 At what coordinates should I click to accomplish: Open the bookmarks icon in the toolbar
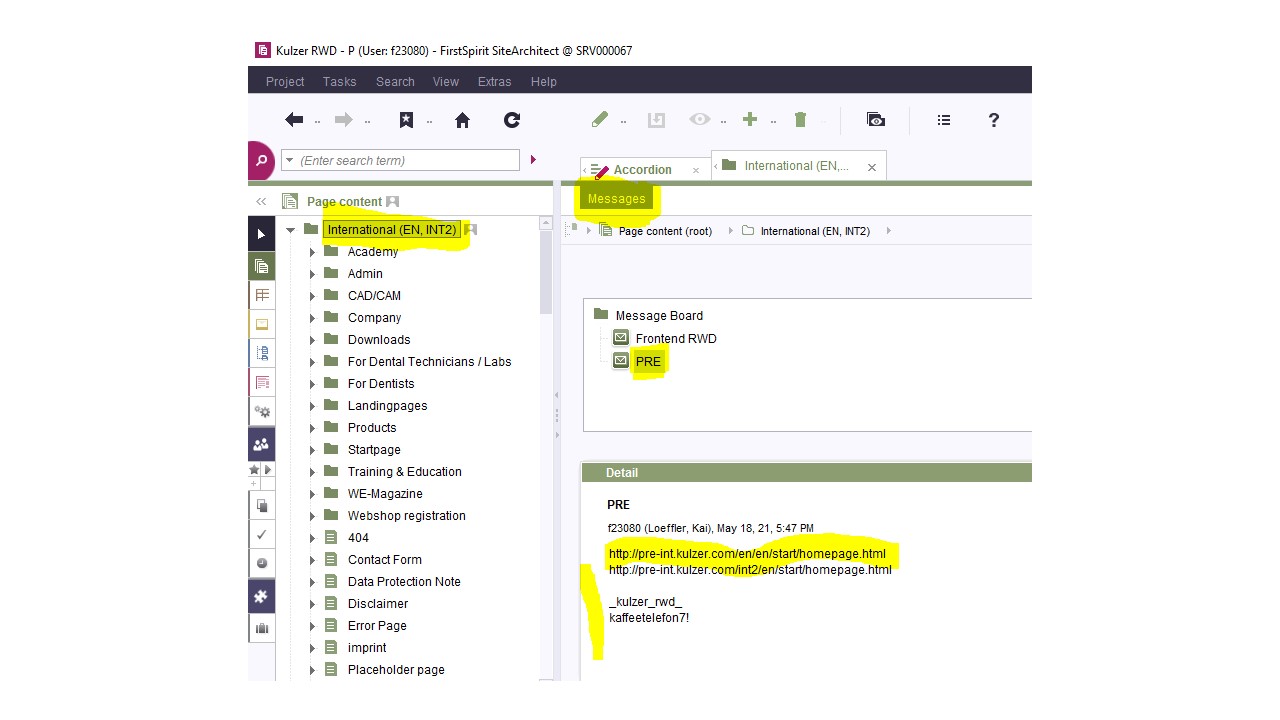point(406,120)
